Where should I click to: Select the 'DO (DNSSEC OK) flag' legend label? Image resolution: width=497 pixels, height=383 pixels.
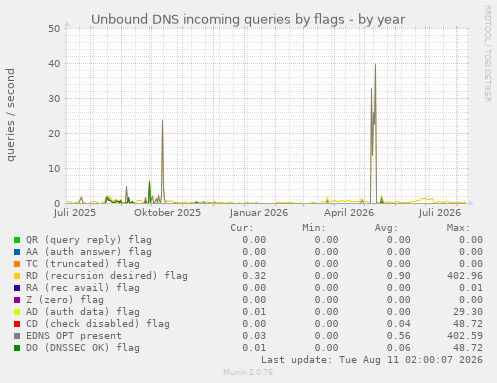[x=83, y=348]
